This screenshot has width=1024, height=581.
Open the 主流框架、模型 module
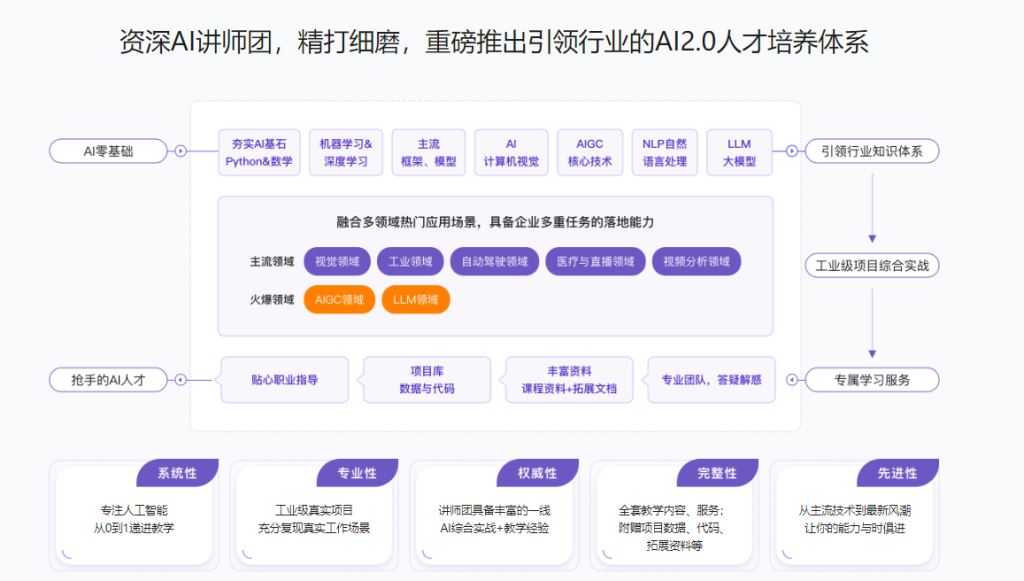click(427, 152)
